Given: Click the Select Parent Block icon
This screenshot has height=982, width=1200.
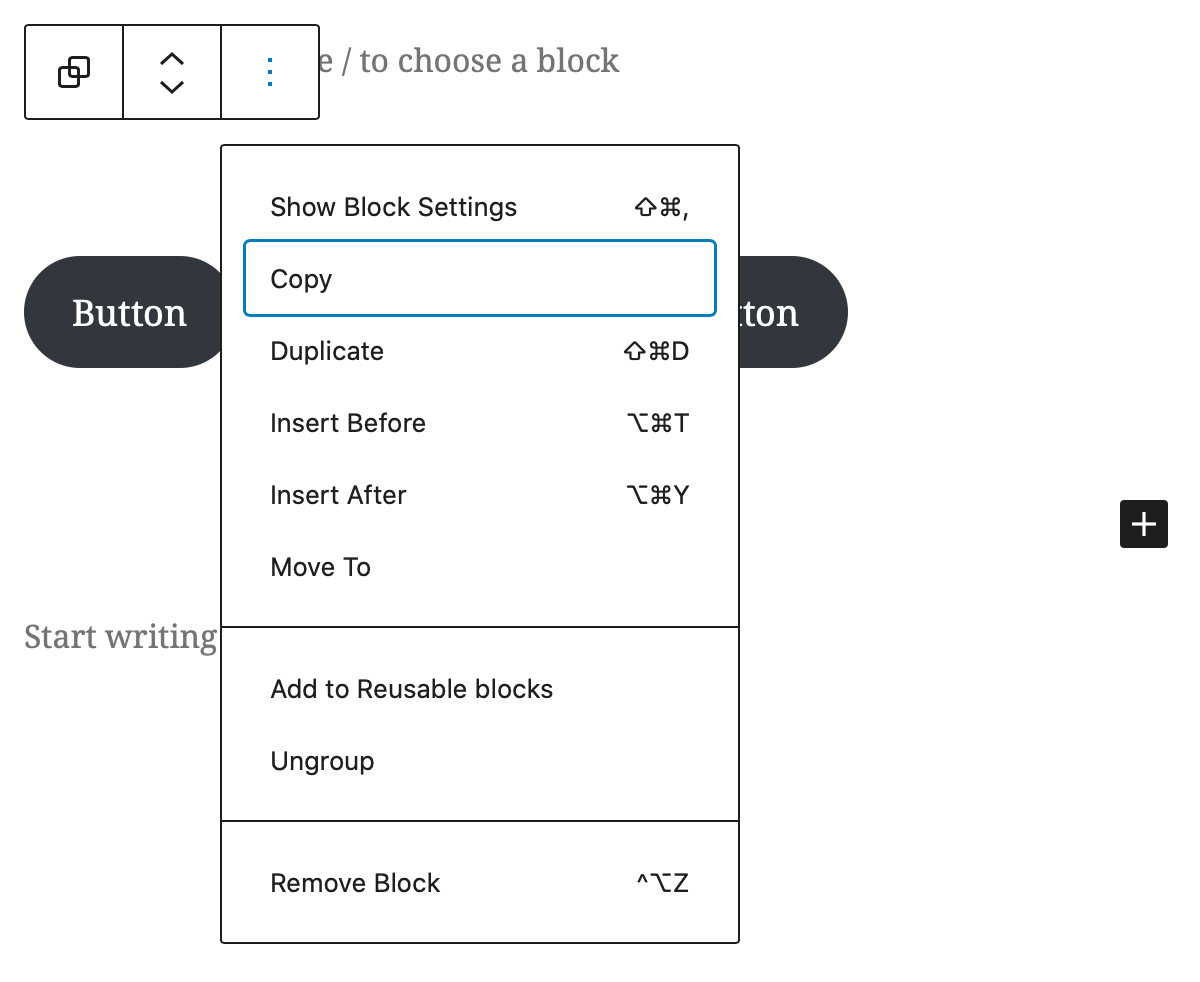Looking at the screenshot, I should point(73,71).
